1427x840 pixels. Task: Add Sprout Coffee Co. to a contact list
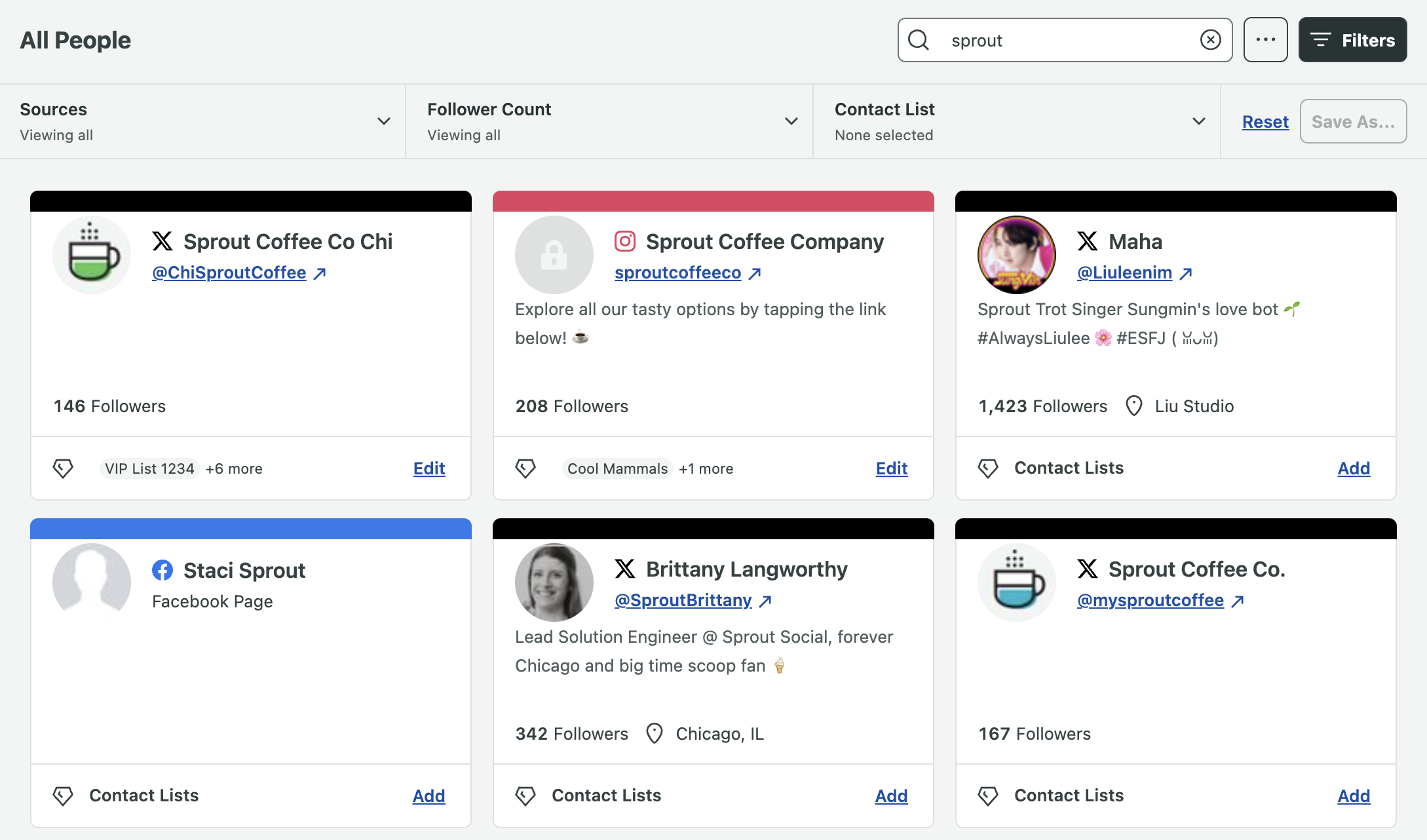1354,796
